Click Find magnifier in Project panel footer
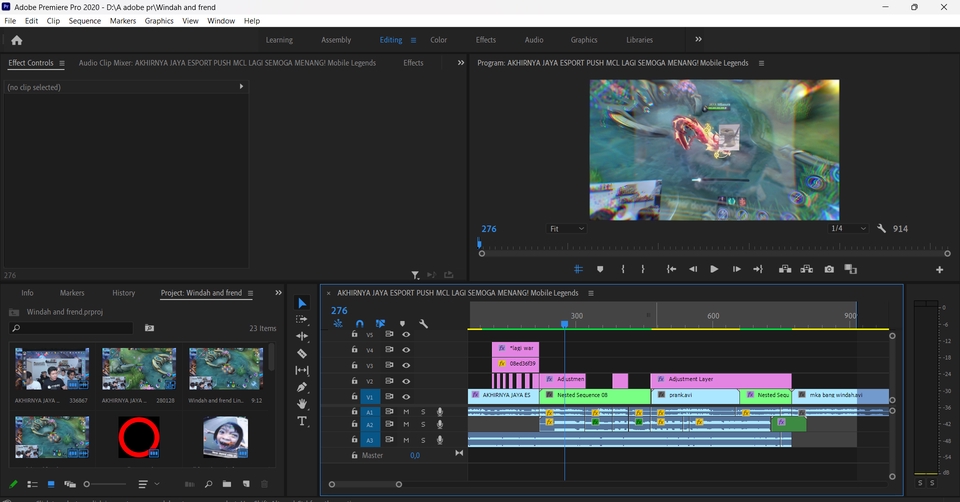 [x=208, y=484]
